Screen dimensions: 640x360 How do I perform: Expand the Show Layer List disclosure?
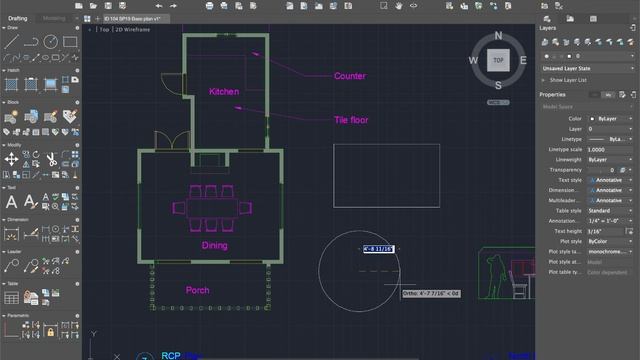[x=543, y=80]
